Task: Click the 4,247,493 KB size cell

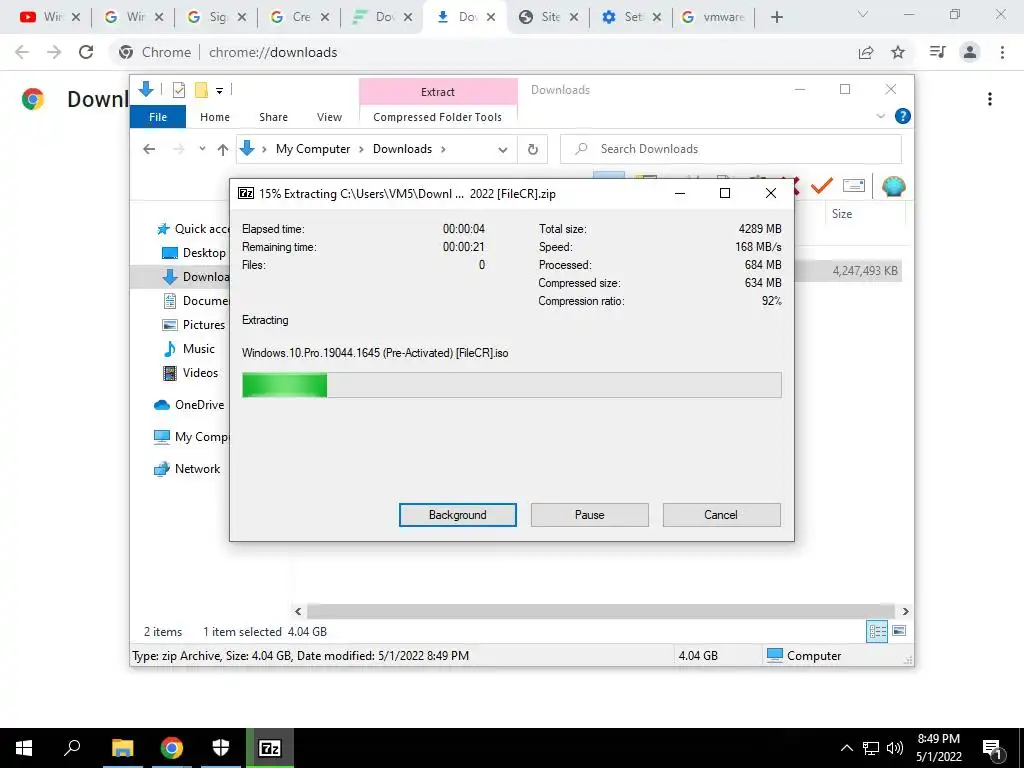Action: 865,270
